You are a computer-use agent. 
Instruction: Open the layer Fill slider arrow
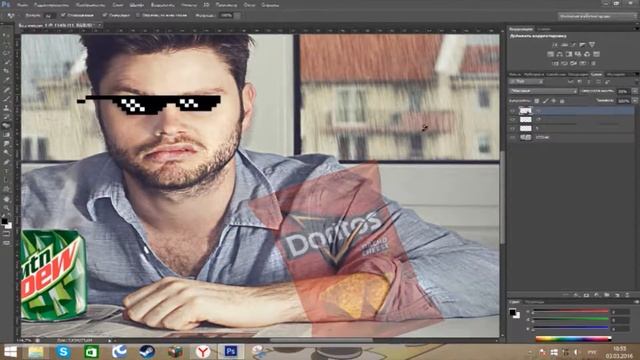pyautogui.click(x=634, y=101)
